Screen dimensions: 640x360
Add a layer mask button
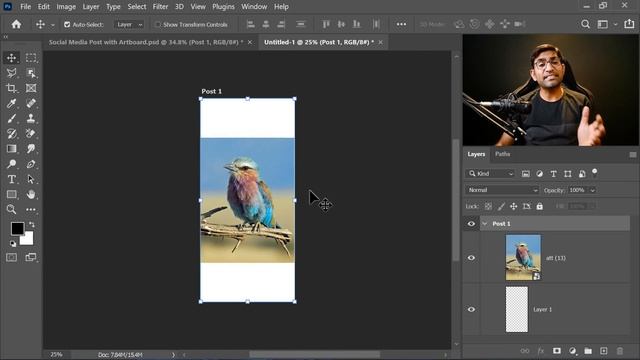(x=556, y=351)
